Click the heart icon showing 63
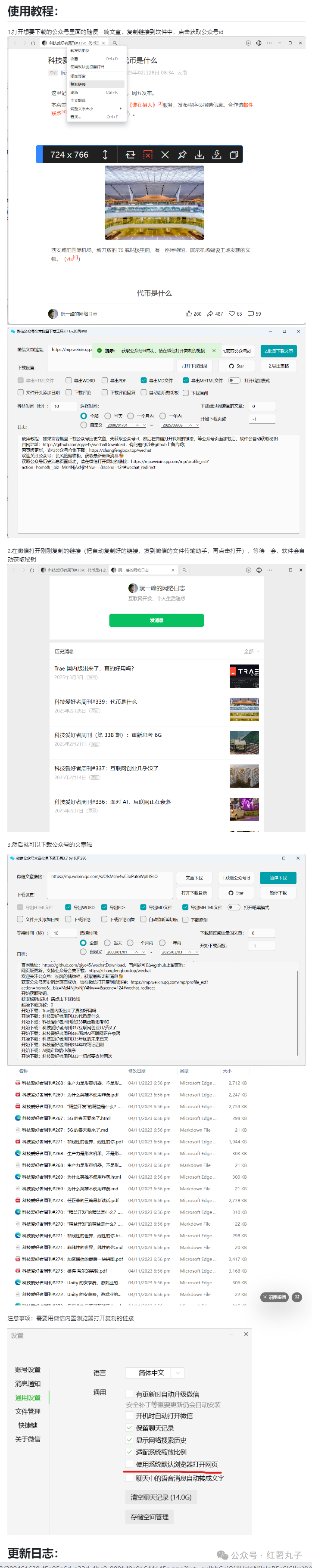This screenshot has width=312, height=1568. pos(231,314)
